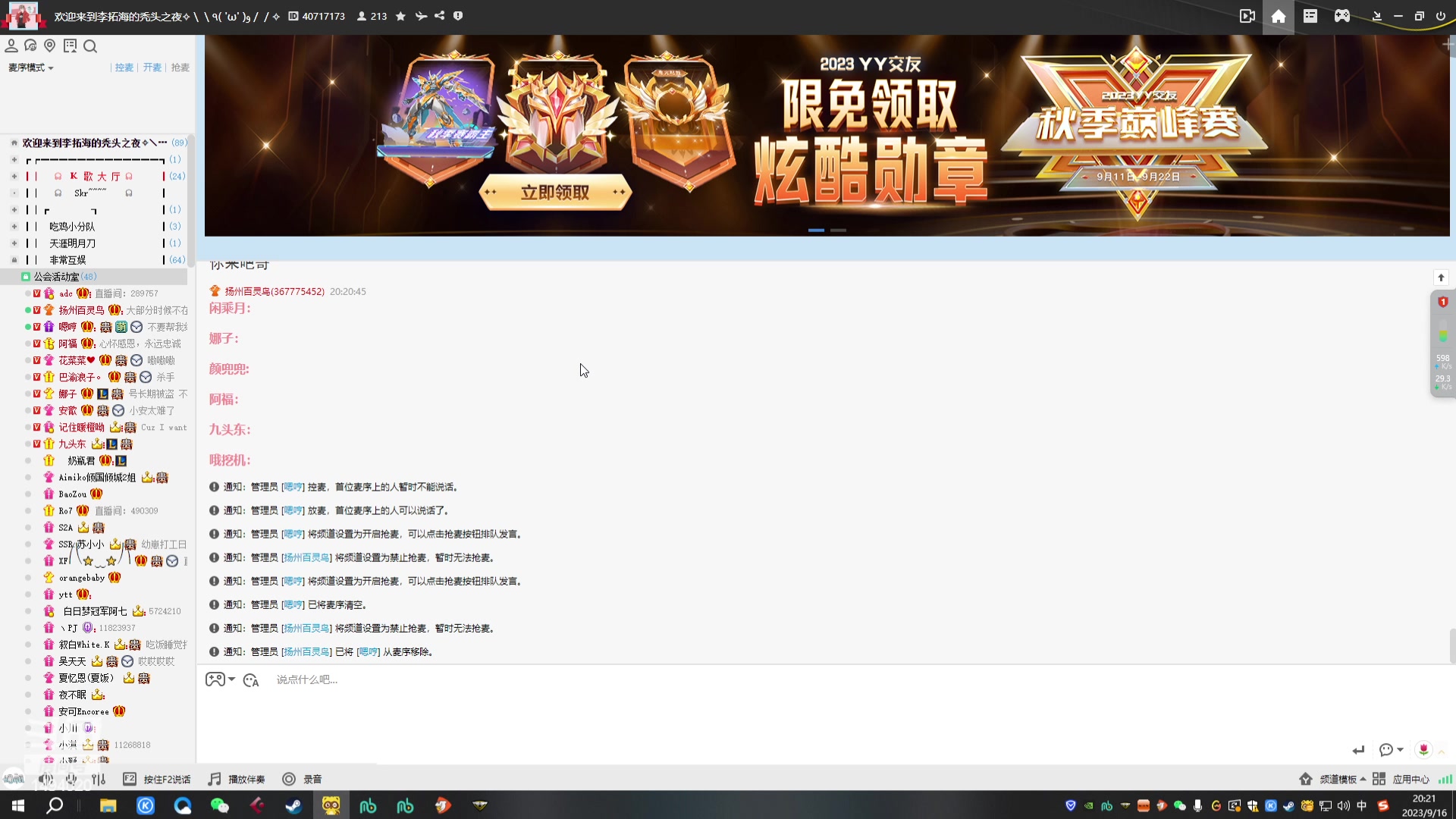
Task: Click the location pin icon
Action: 50,46
